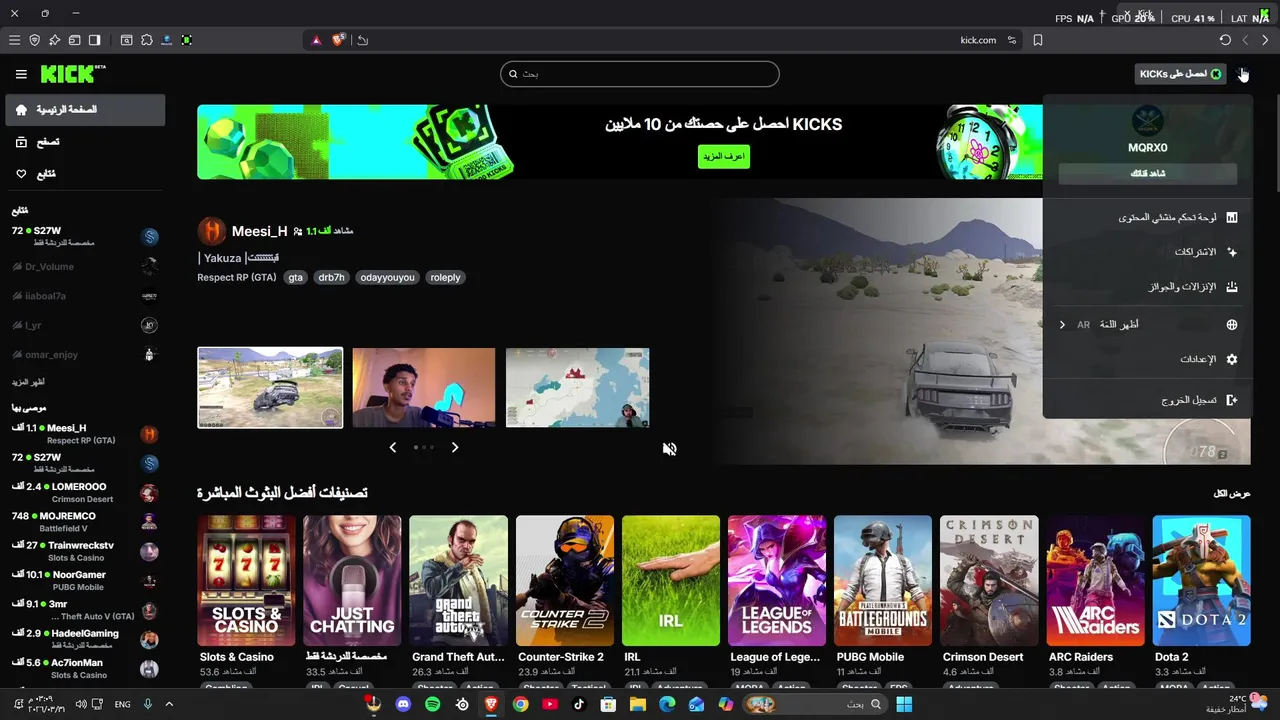This screenshot has width=1280, height=720.
Task: Unmute the featured stream player
Action: click(x=670, y=449)
